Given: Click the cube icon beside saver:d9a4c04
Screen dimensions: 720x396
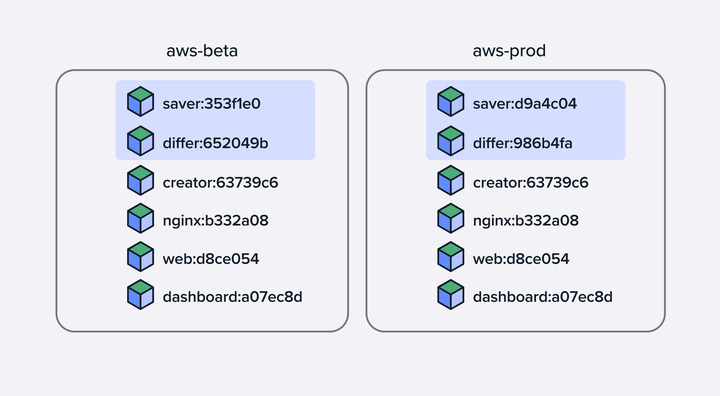Looking at the screenshot, I should 451,102.
